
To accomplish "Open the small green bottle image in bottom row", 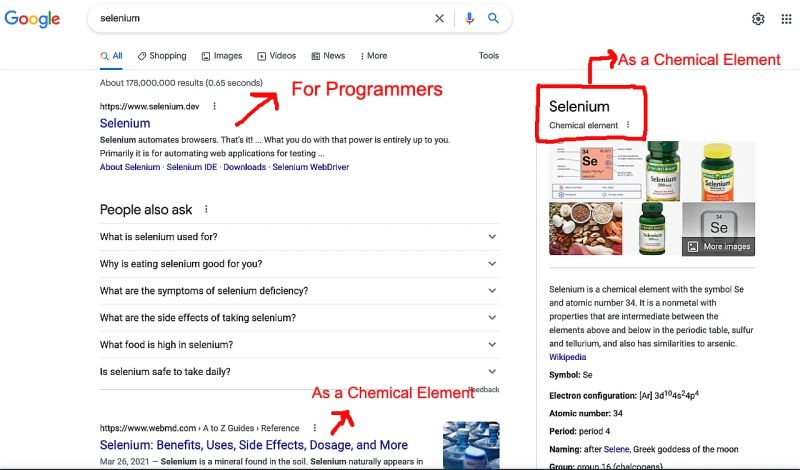I will point(652,229).
